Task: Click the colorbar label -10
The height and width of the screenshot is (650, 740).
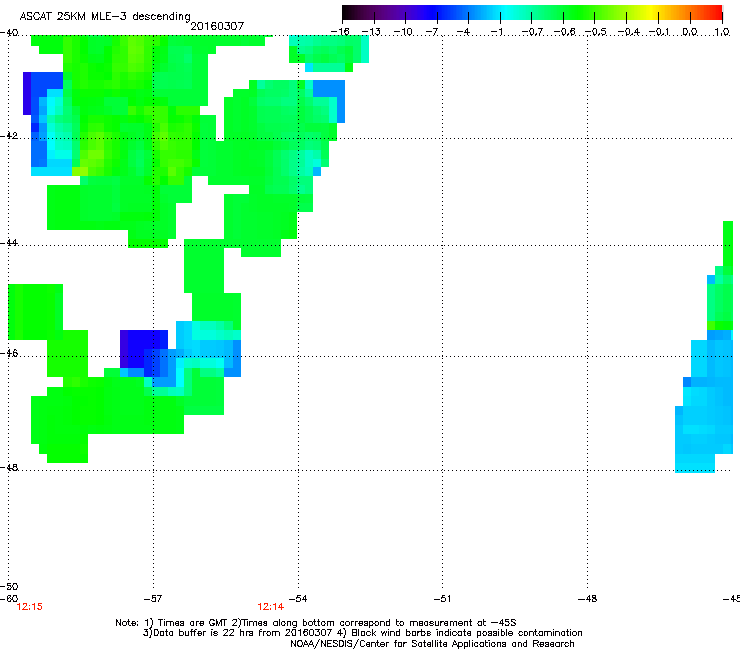Action: (x=403, y=32)
